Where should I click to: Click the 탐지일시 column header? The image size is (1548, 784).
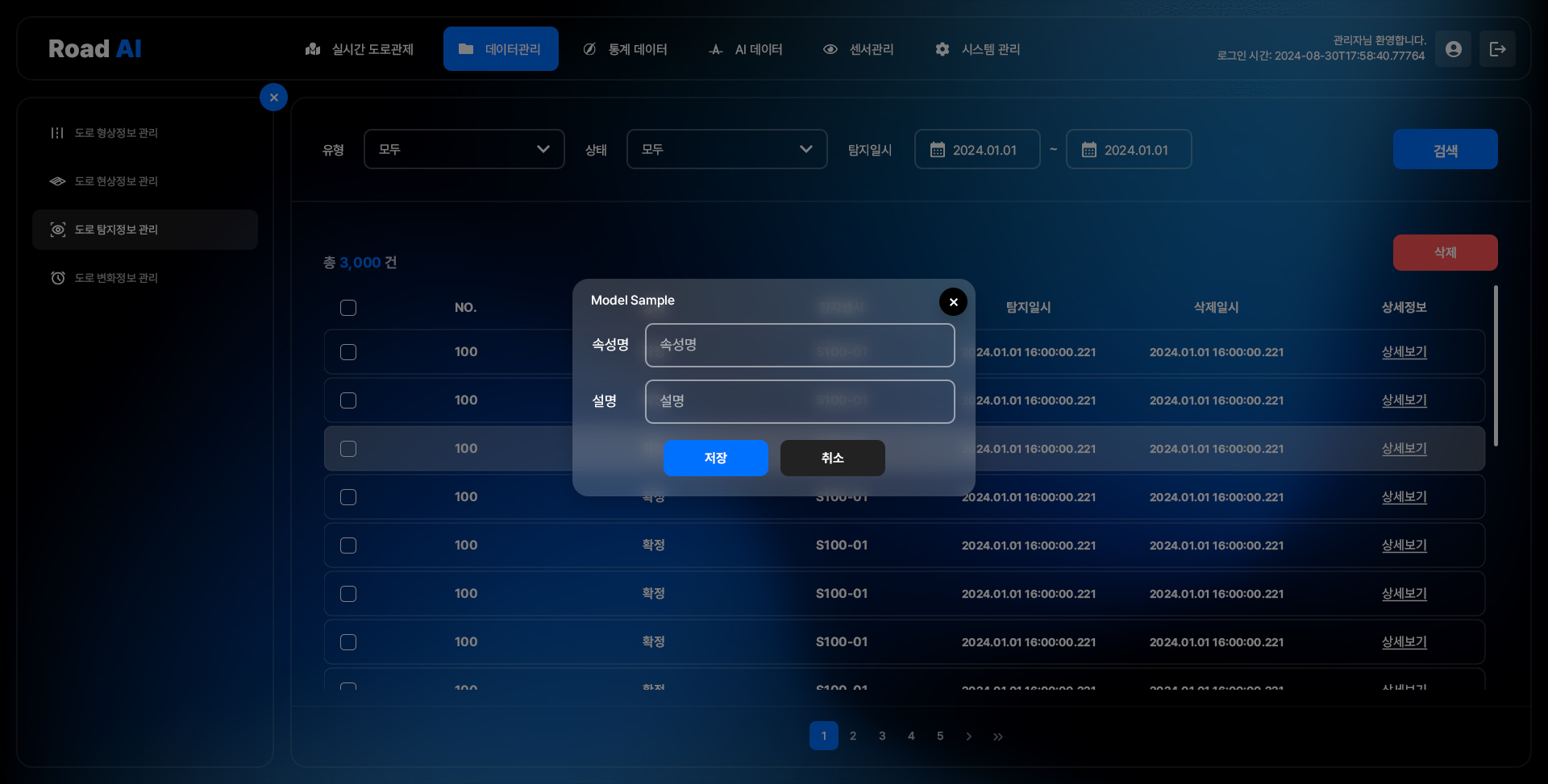pyautogui.click(x=1028, y=308)
